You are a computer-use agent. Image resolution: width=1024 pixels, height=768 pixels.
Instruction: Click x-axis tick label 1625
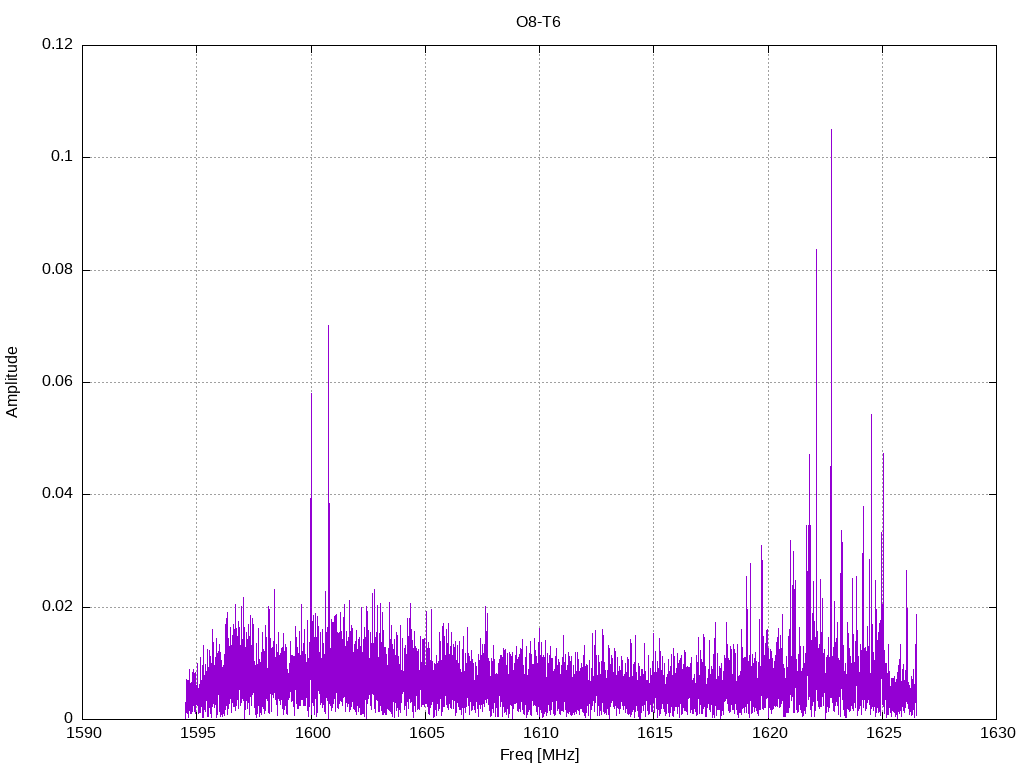(x=884, y=733)
